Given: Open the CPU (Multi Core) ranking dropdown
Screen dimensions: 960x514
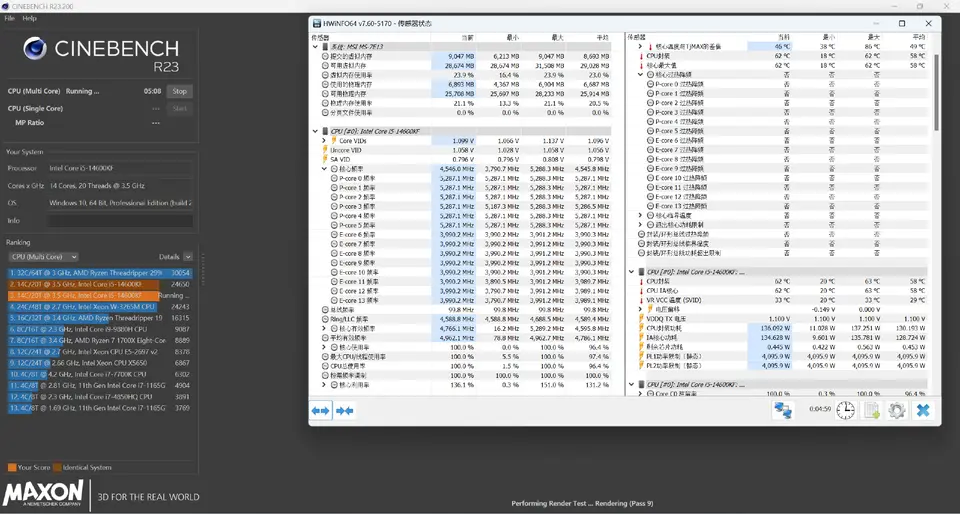Looking at the screenshot, I should (43, 257).
